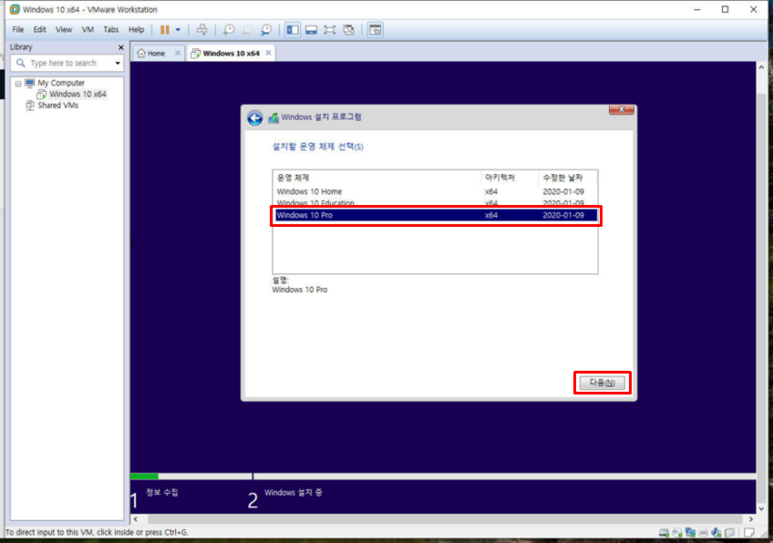This screenshot has height=543, width=773.
Task: Close the Library panel
Action: tap(121, 47)
